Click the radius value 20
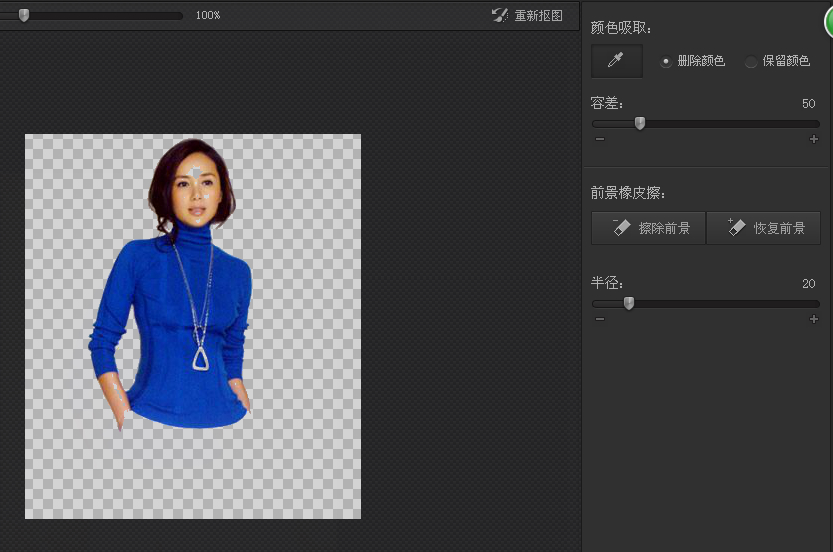Image resolution: width=833 pixels, height=552 pixels. point(809,284)
